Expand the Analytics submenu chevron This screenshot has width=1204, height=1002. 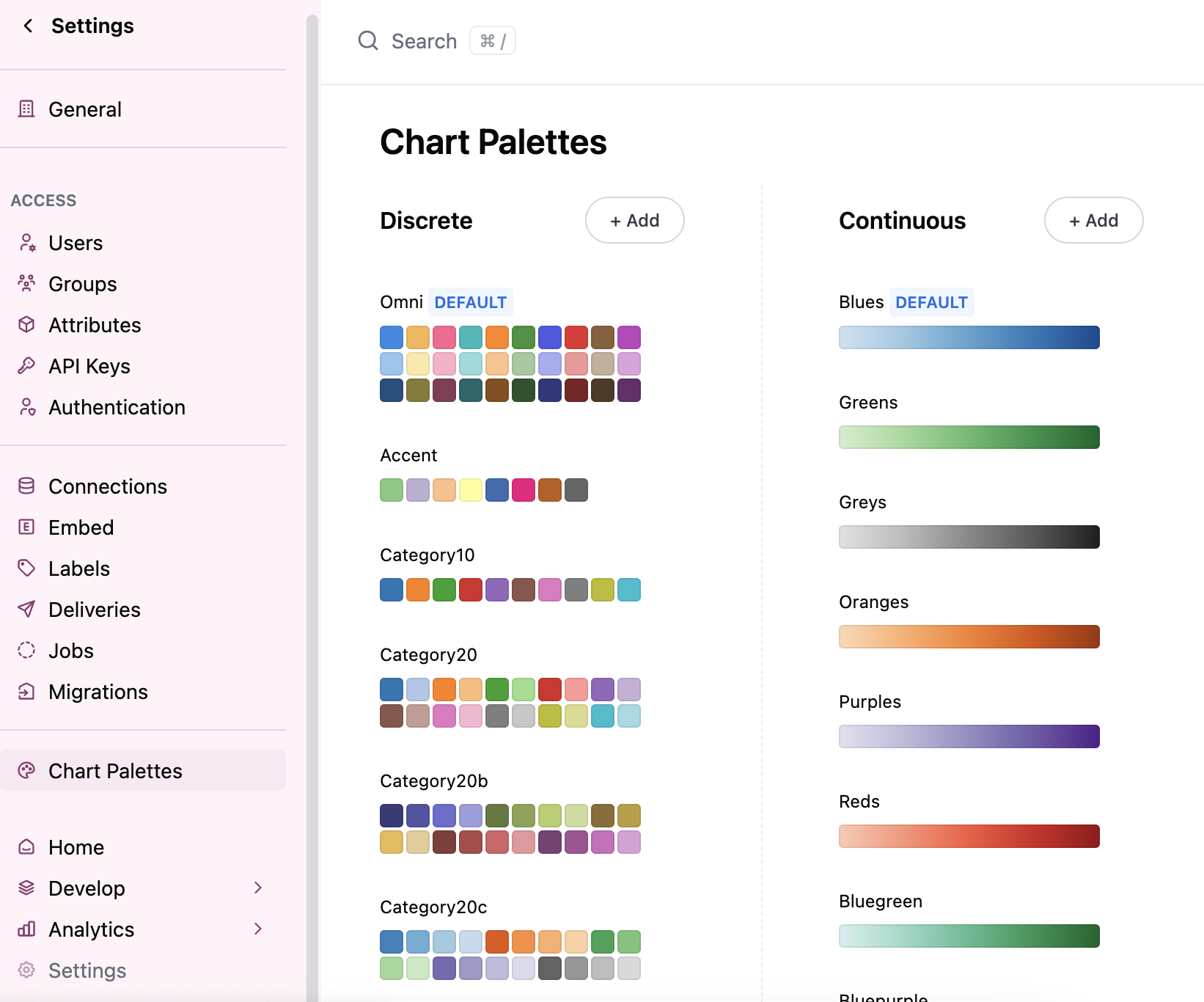[257, 929]
